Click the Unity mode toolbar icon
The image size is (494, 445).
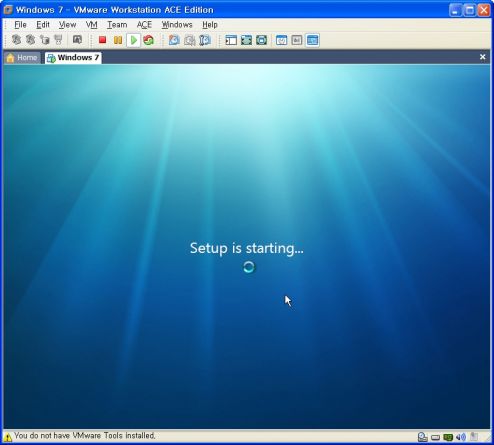pos(262,40)
